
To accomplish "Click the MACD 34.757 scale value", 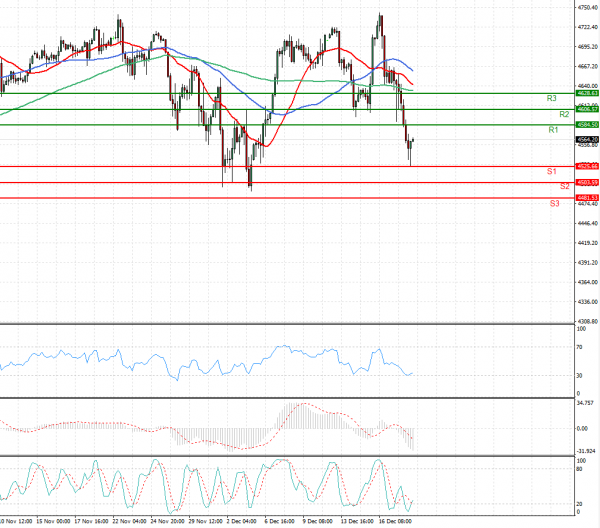I will click(x=585, y=403).
